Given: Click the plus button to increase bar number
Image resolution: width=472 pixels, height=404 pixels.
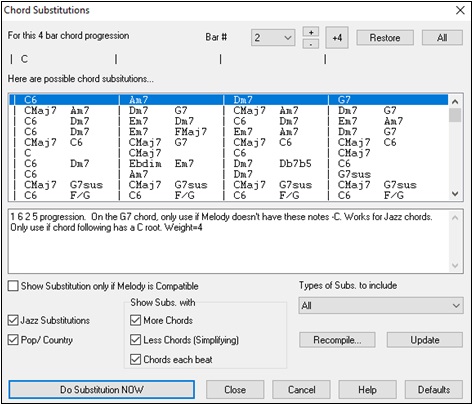Looking at the screenshot, I should tap(311, 32).
